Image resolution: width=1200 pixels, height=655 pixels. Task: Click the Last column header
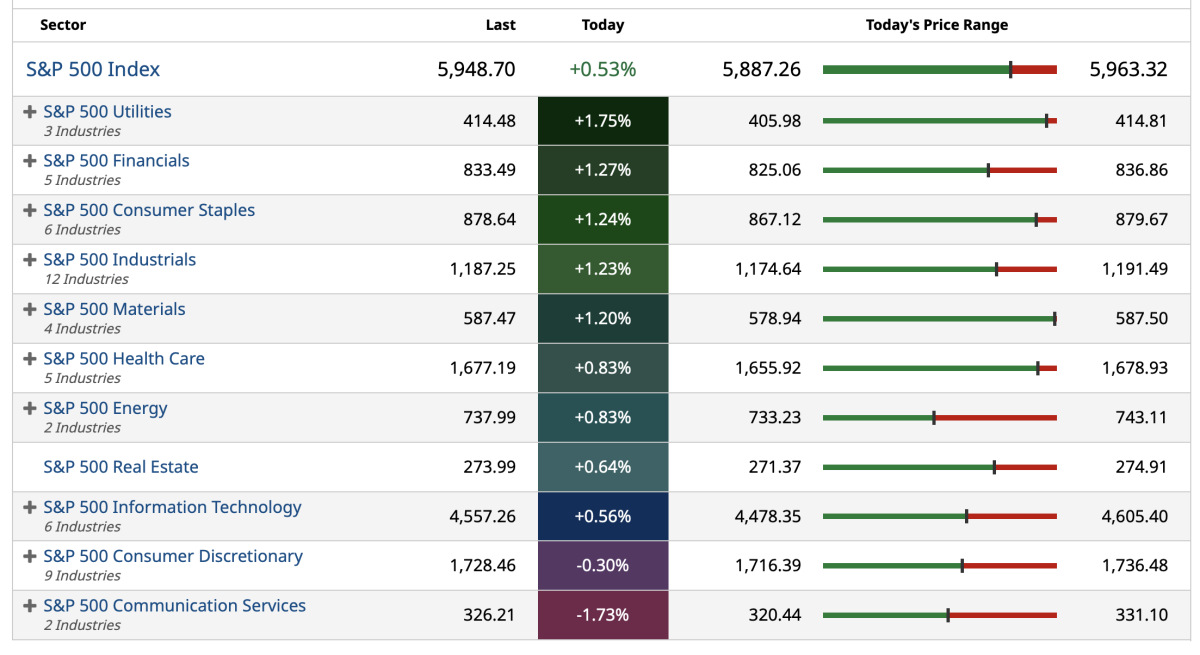pos(500,25)
